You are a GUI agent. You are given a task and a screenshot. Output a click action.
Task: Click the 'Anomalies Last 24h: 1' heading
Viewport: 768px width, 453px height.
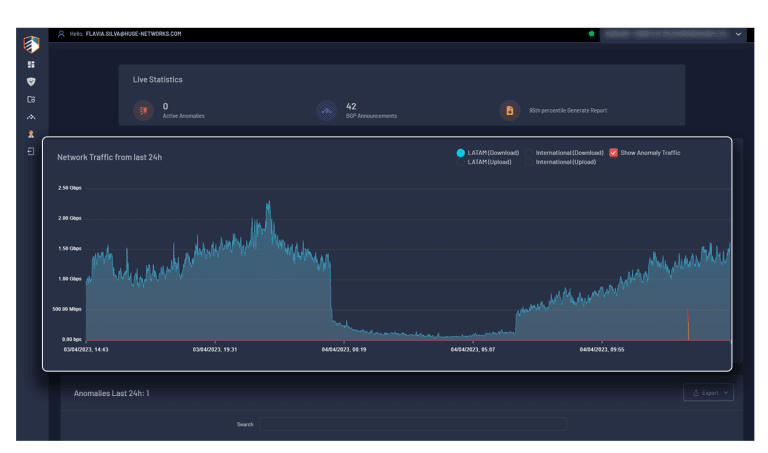point(112,393)
